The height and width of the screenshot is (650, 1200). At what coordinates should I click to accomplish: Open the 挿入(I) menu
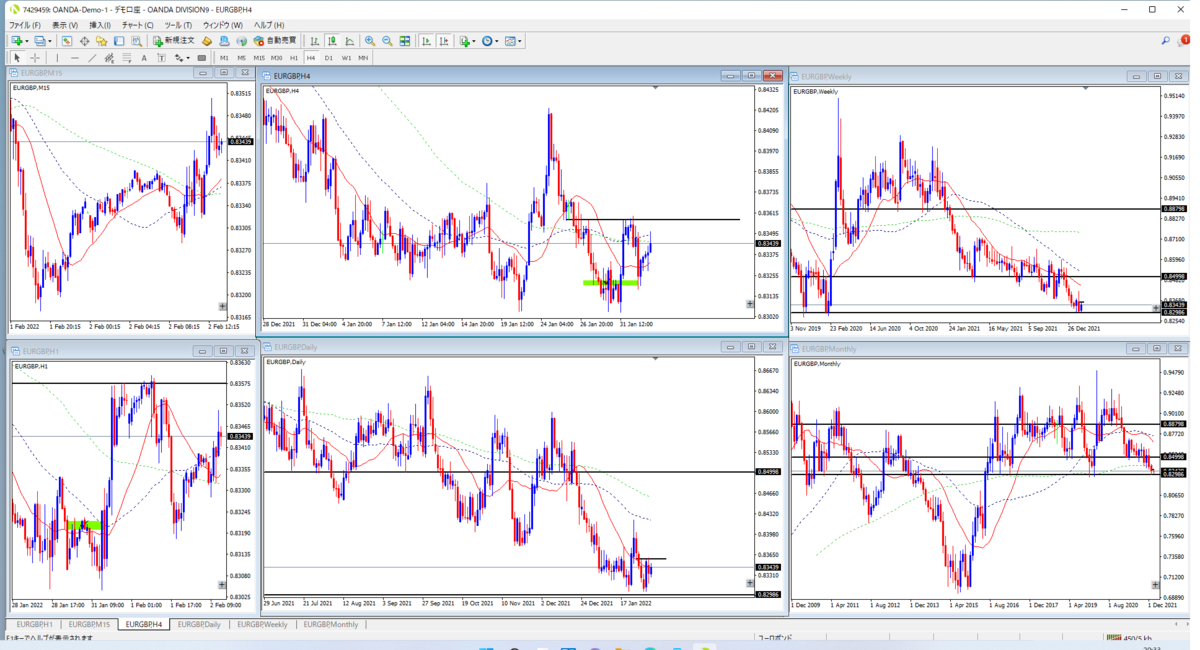[x=100, y=25]
